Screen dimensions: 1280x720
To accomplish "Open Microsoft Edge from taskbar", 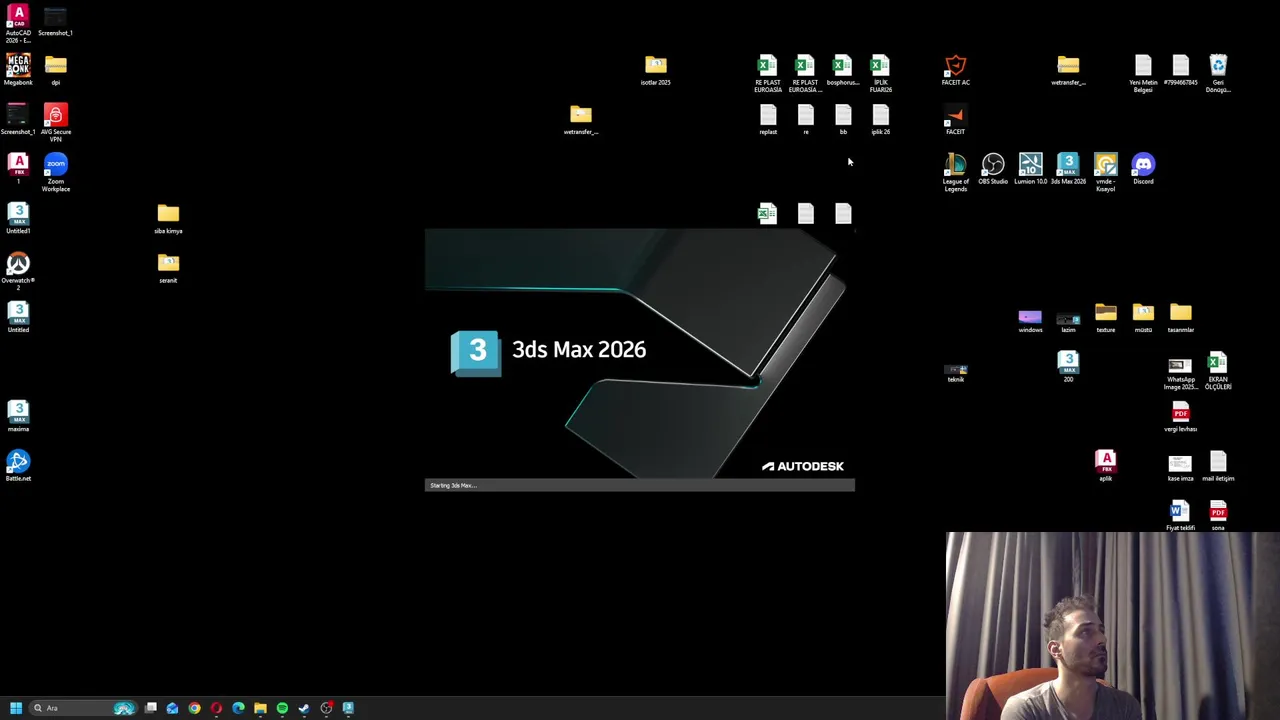I will tap(238, 708).
